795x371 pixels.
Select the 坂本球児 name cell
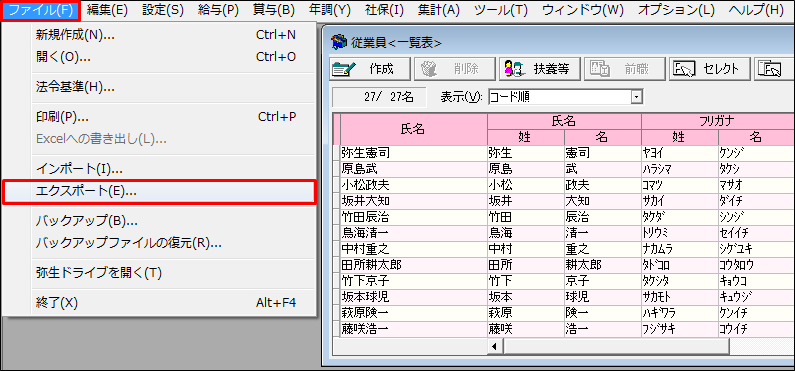point(413,297)
